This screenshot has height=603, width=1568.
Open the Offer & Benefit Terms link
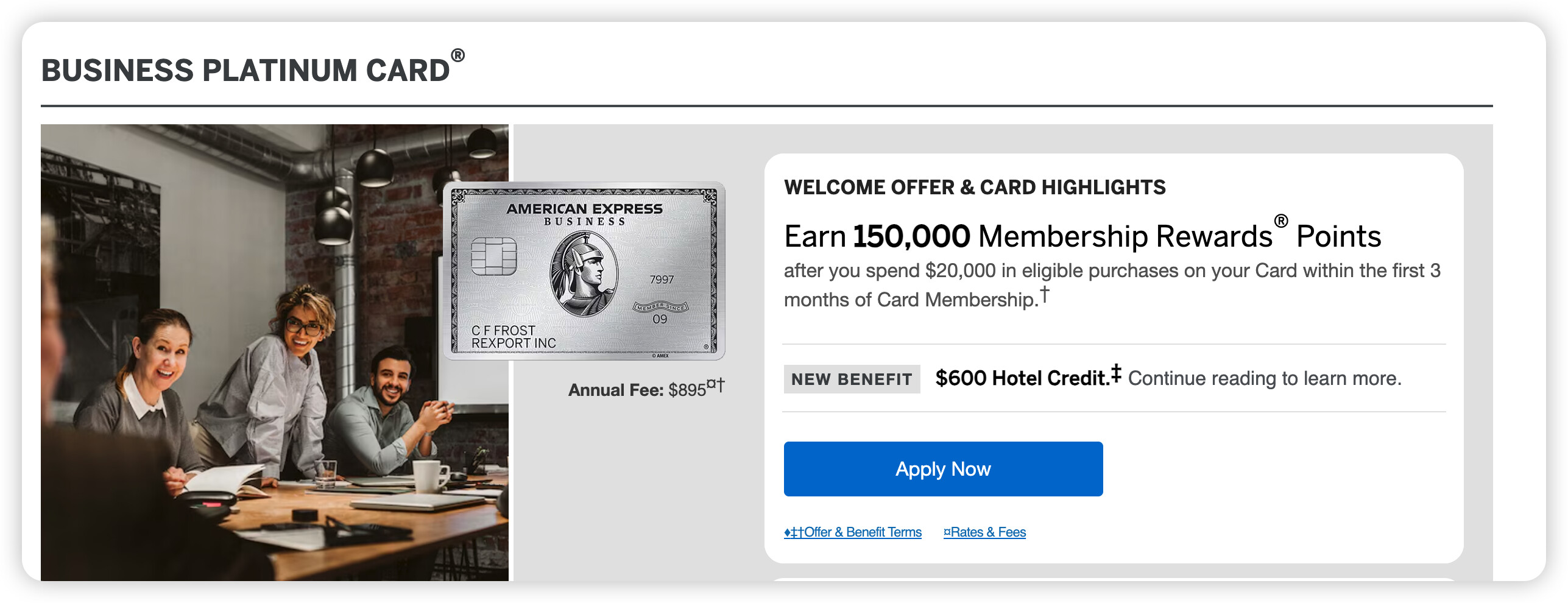pos(853,532)
